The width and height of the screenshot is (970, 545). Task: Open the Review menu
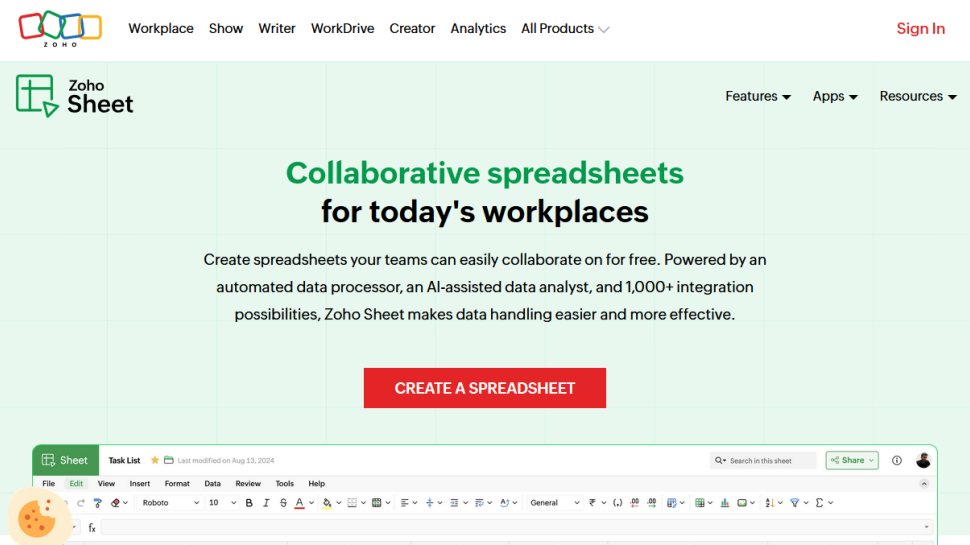pyautogui.click(x=248, y=484)
